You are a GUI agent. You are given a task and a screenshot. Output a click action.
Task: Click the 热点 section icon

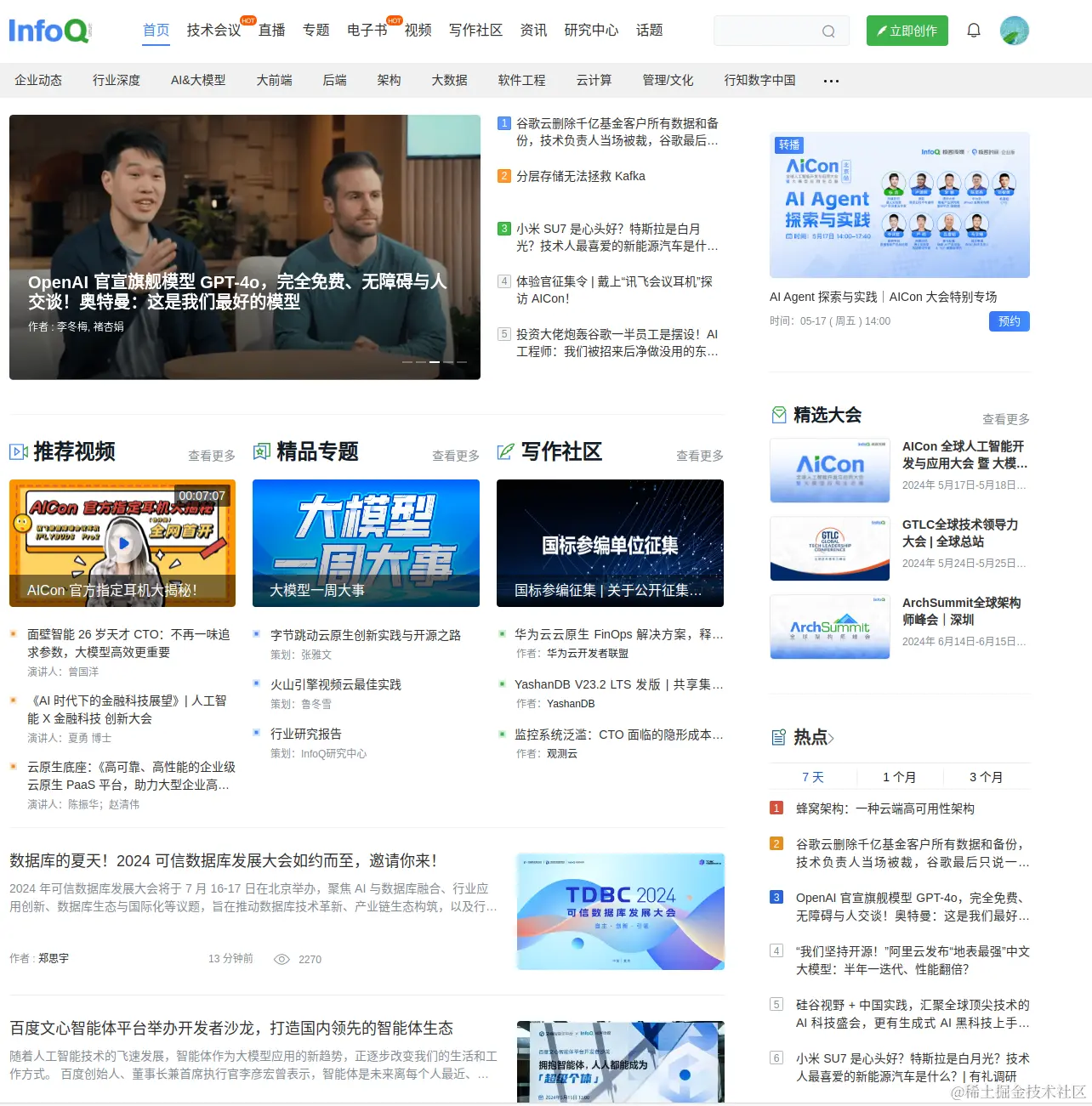point(779,737)
